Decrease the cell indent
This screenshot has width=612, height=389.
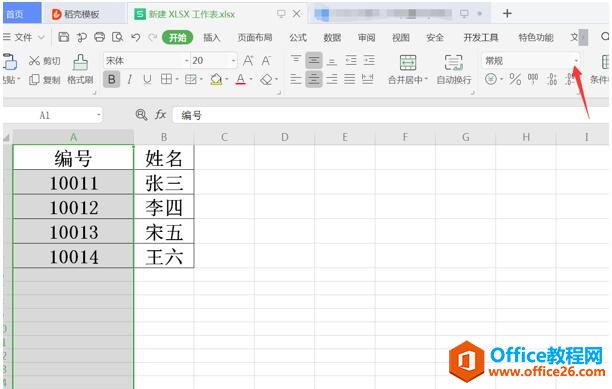(351, 60)
